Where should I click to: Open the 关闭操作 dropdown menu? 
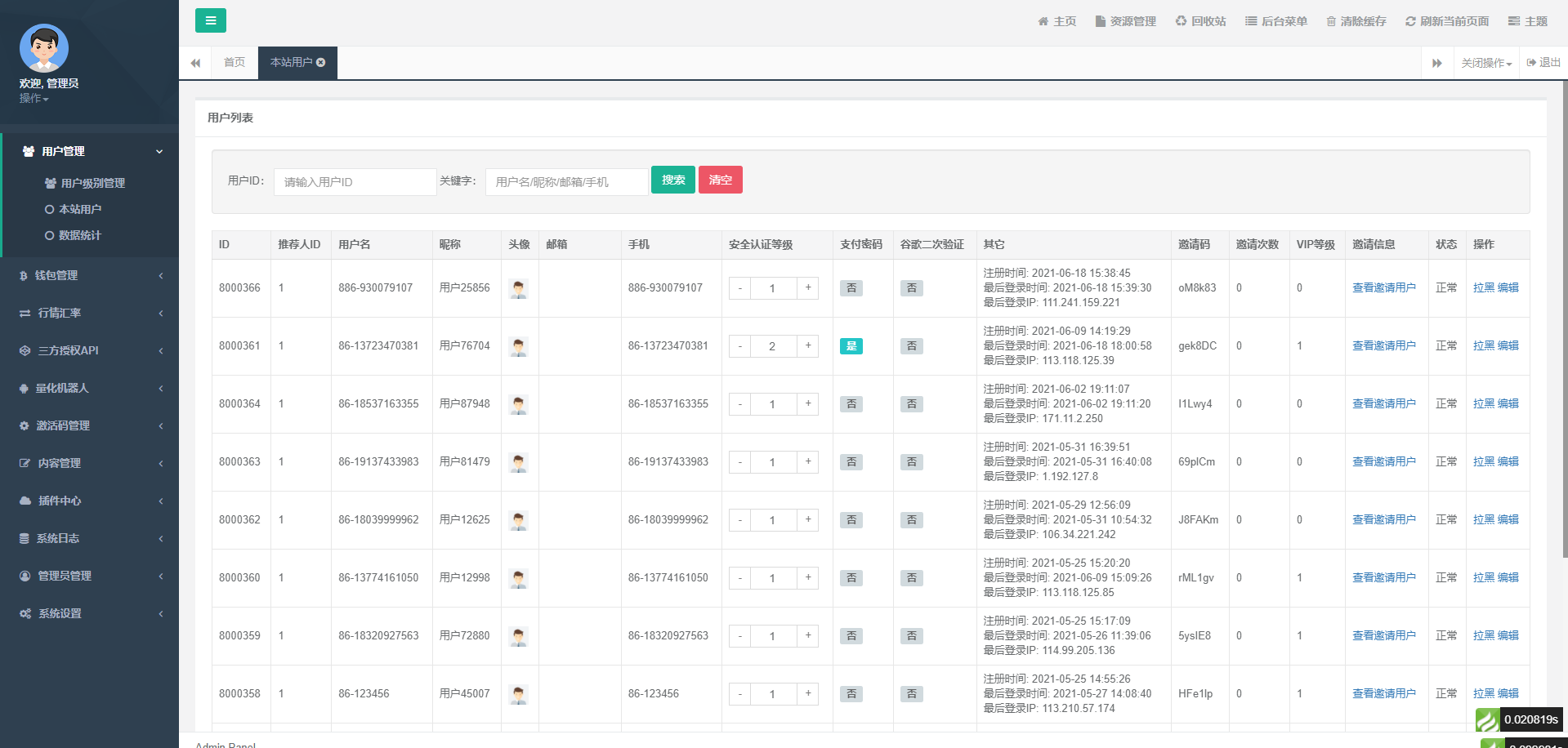pyautogui.click(x=1483, y=63)
